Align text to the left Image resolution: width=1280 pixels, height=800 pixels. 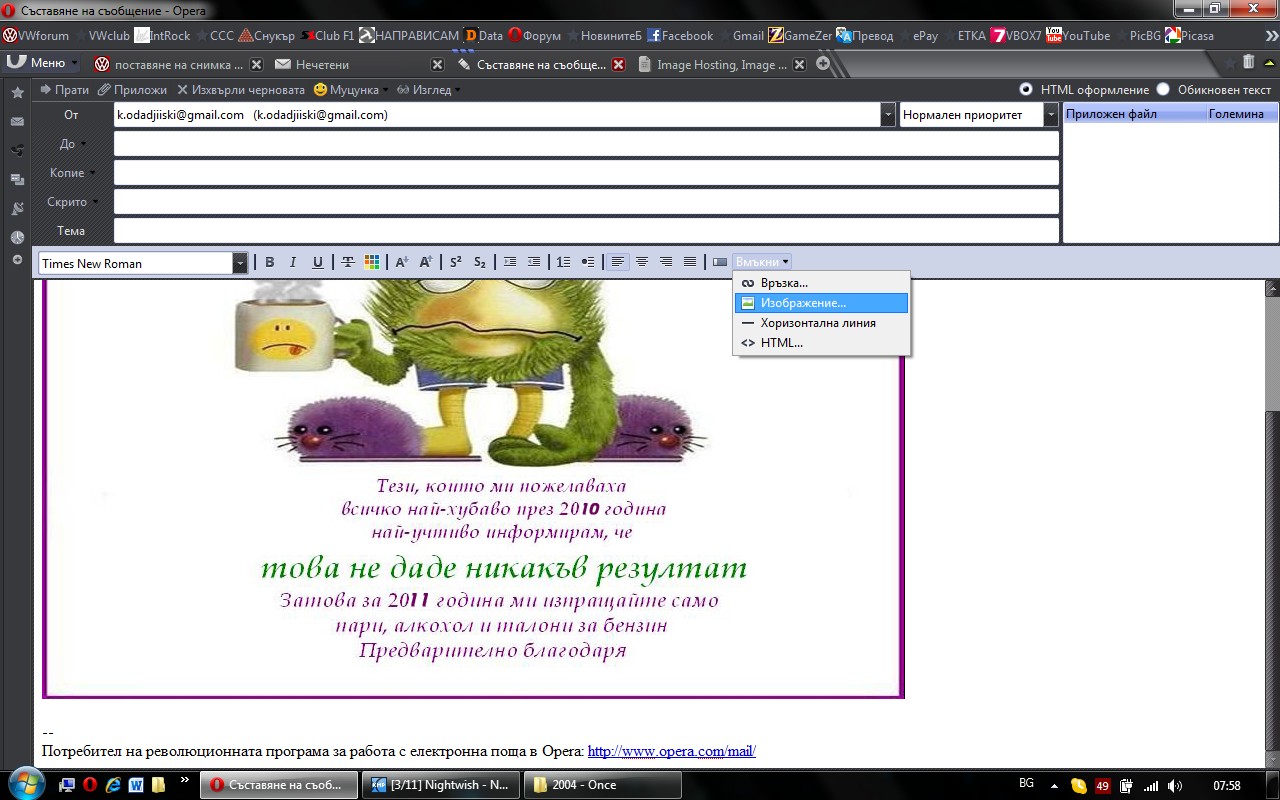coord(618,262)
